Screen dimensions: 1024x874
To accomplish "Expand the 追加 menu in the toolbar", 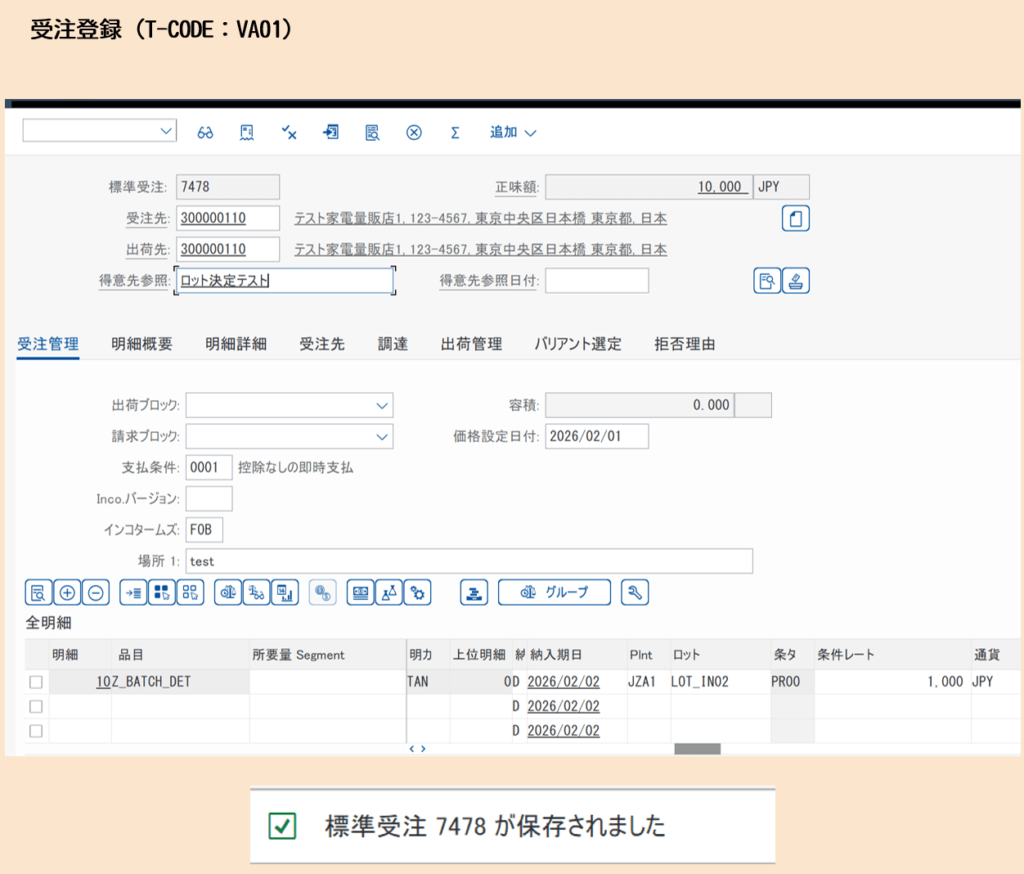I will pyautogui.click(x=512, y=132).
